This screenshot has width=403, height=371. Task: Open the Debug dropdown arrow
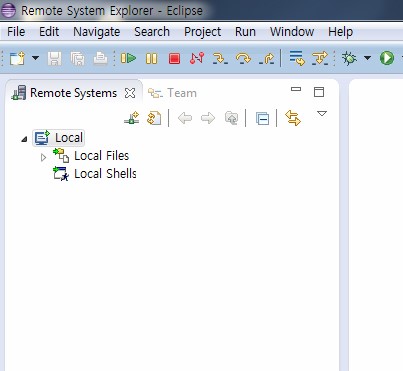367,58
